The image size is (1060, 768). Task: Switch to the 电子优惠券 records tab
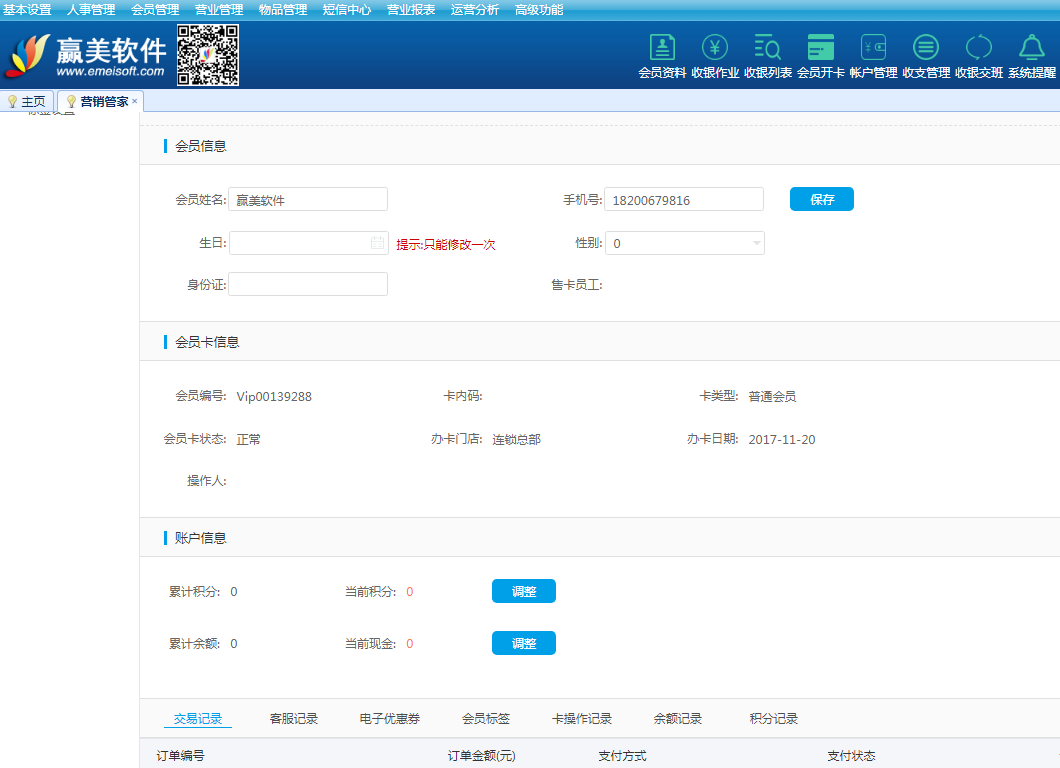click(389, 718)
